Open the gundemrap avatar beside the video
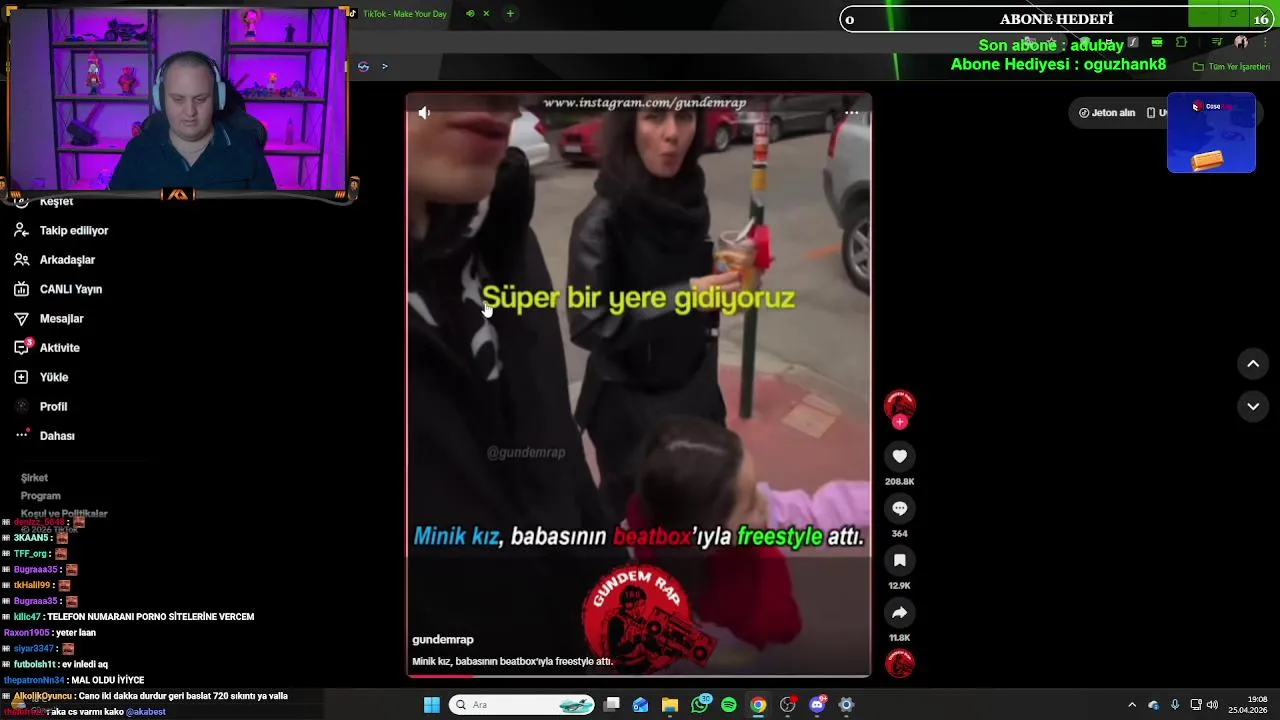 (x=900, y=404)
